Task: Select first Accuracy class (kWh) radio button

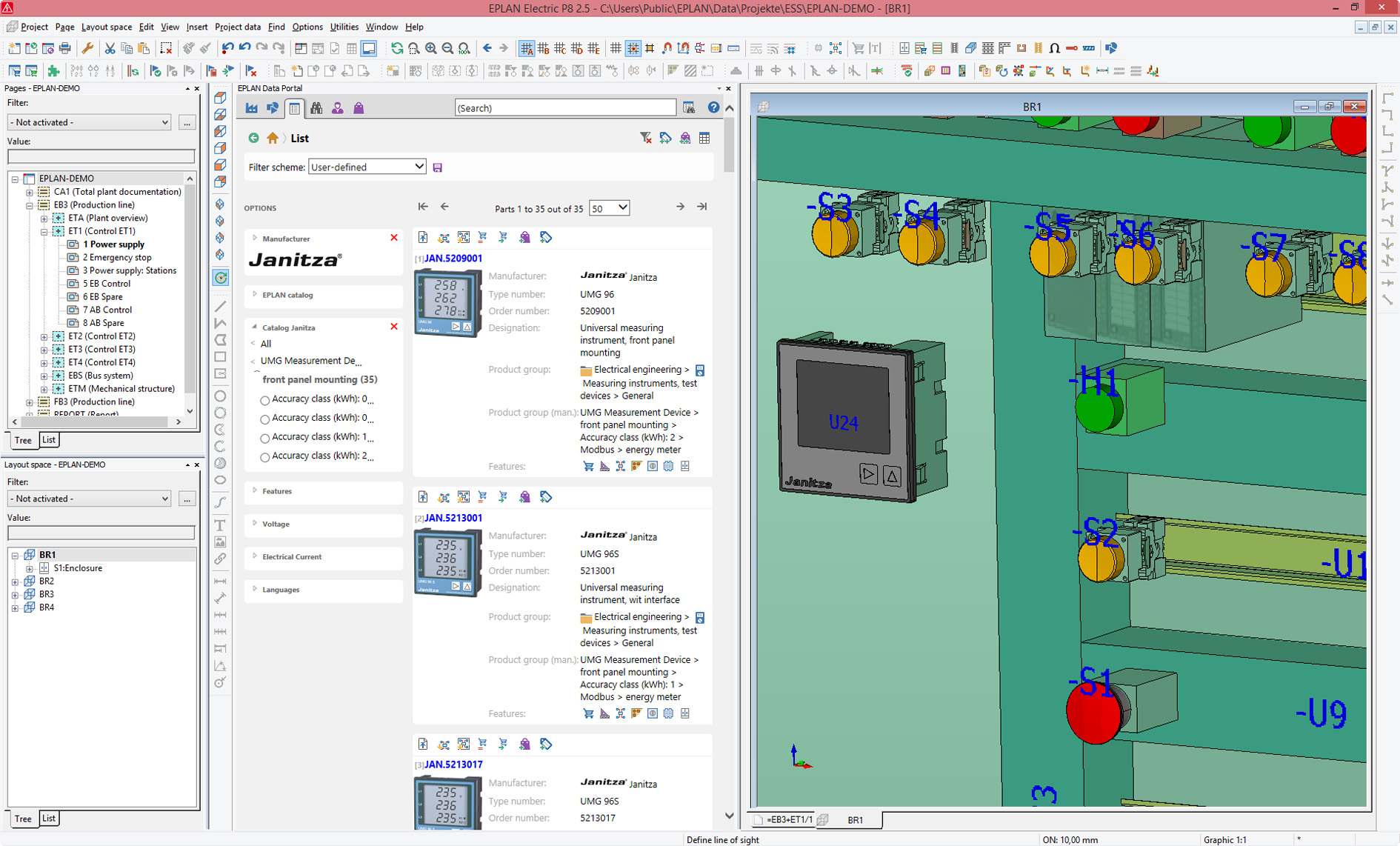Action: tap(264, 400)
